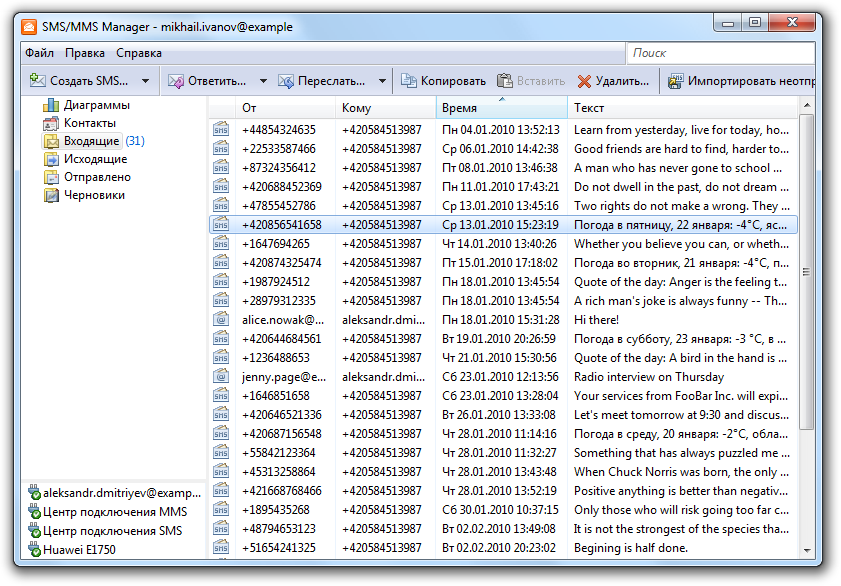
Task: Click the Forward message icon
Action: [286, 81]
